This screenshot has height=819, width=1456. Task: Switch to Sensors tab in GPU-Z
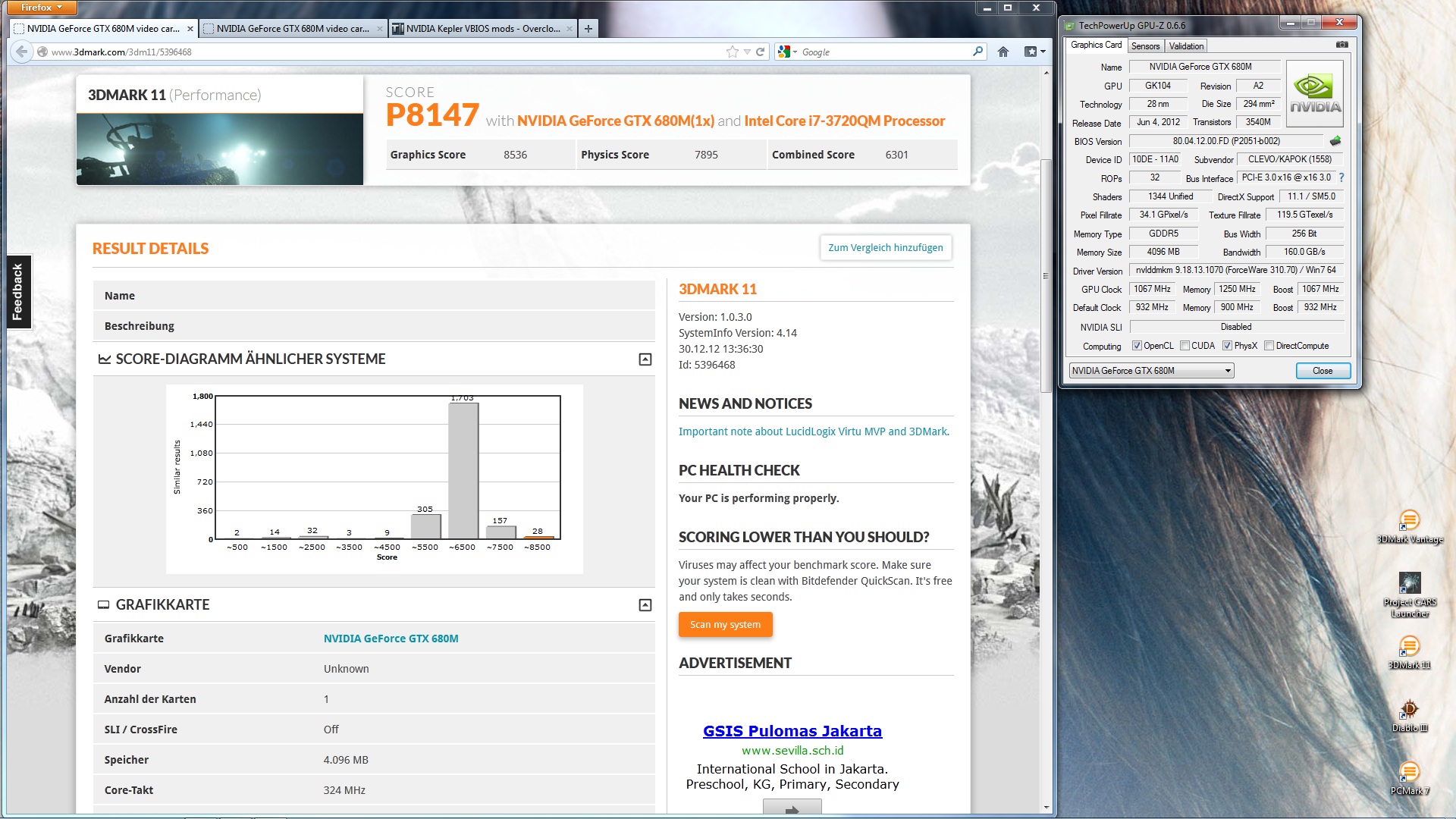(1145, 46)
